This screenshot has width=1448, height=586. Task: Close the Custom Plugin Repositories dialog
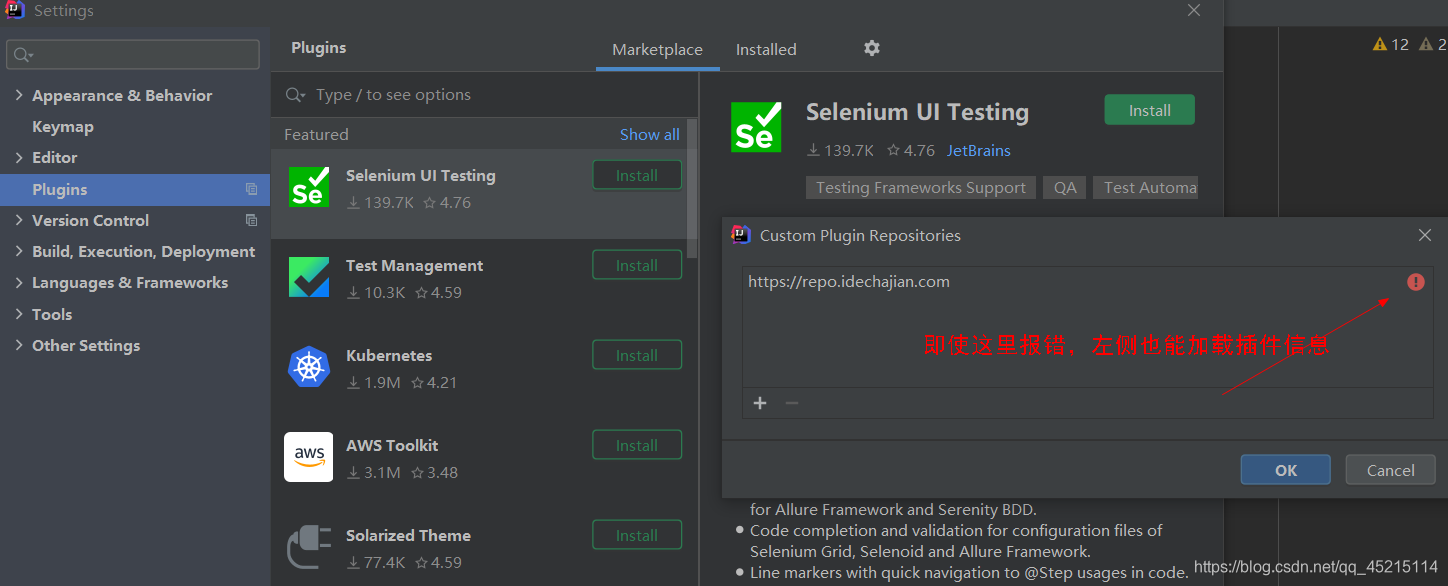coord(1425,235)
